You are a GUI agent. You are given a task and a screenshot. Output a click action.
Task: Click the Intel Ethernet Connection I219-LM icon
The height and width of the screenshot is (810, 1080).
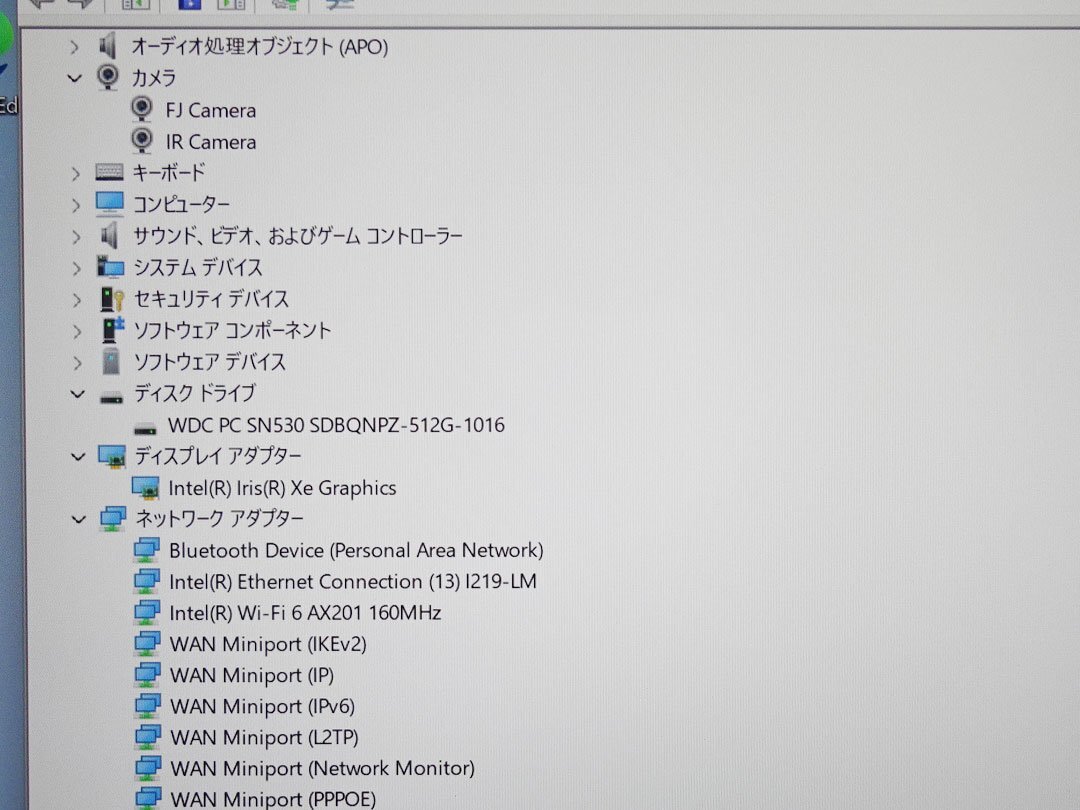click(x=147, y=581)
